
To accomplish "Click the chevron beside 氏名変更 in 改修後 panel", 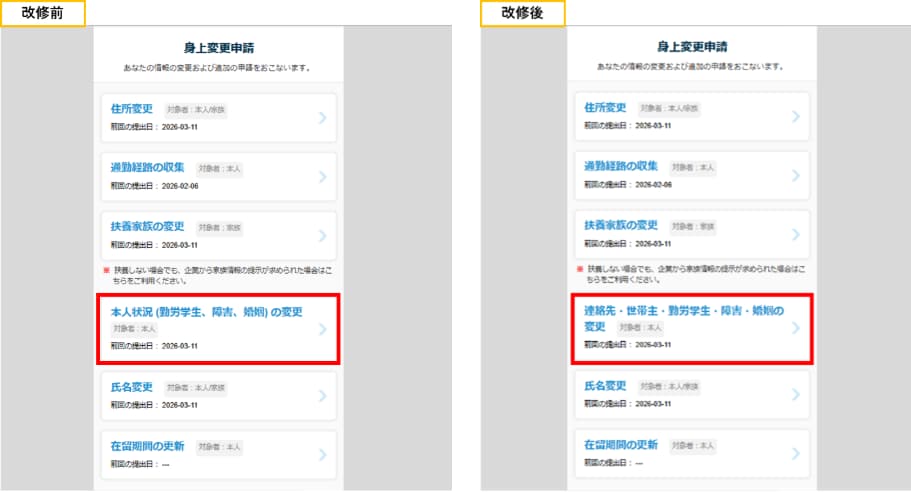I will 796,395.
